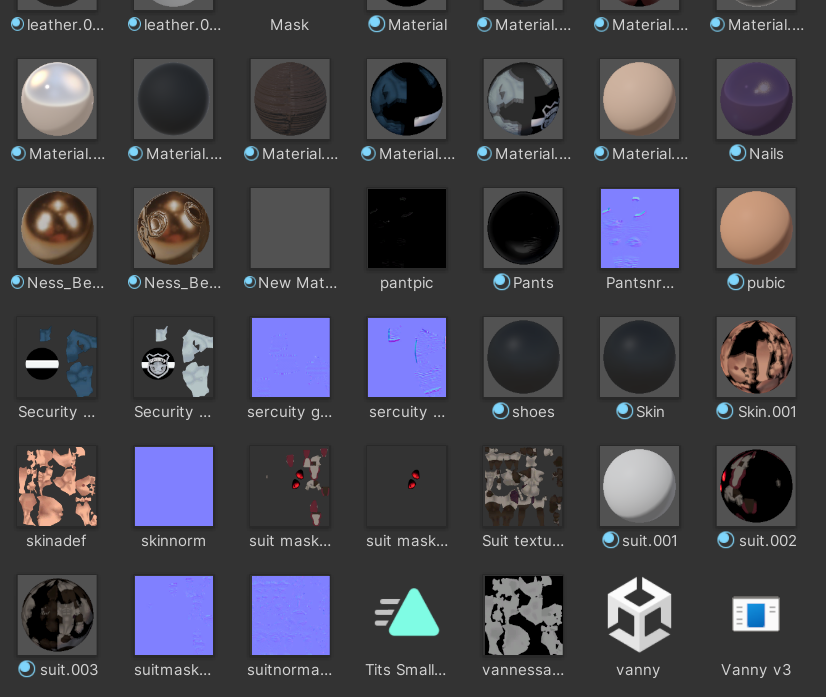This screenshot has height=697, width=826.
Task: Select the suitnorma... normal map thumbnail
Action: click(290, 615)
